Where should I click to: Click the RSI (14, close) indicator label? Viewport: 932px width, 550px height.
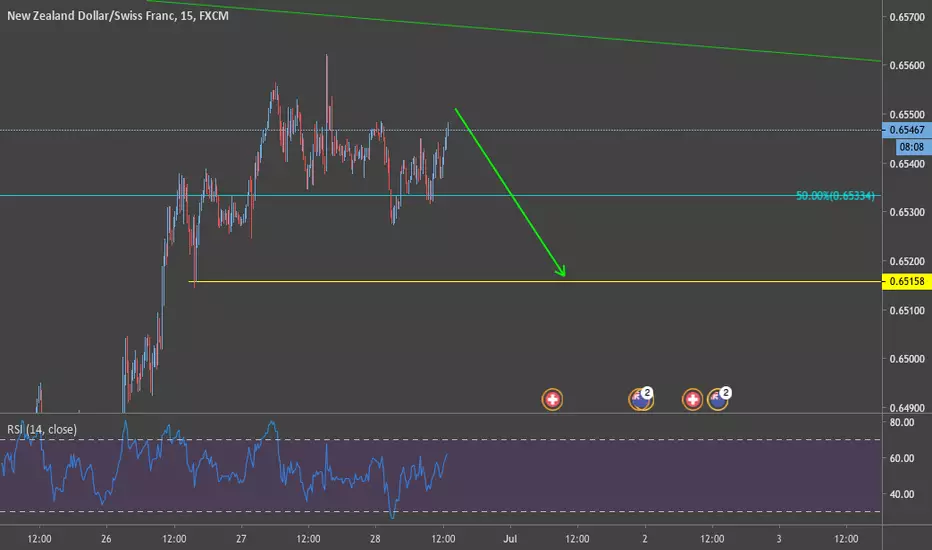click(42, 429)
